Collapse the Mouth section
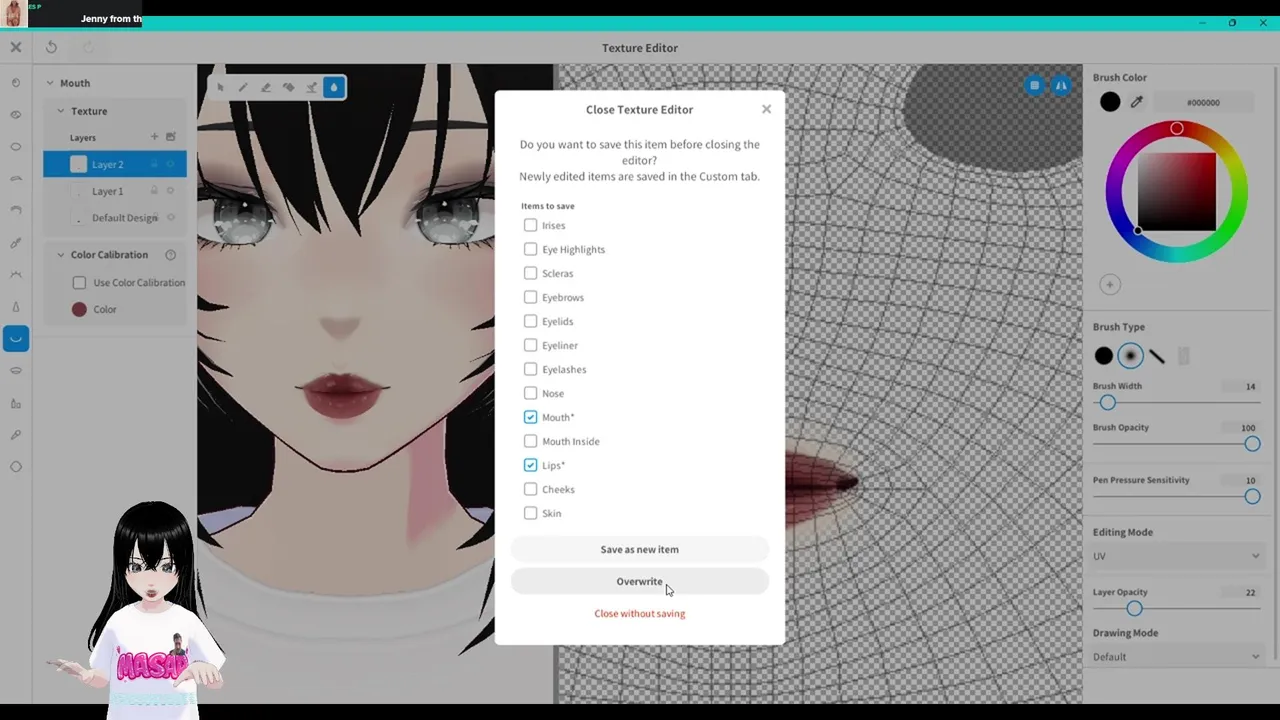This screenshot has height=720, width=1280. (49, 83)
